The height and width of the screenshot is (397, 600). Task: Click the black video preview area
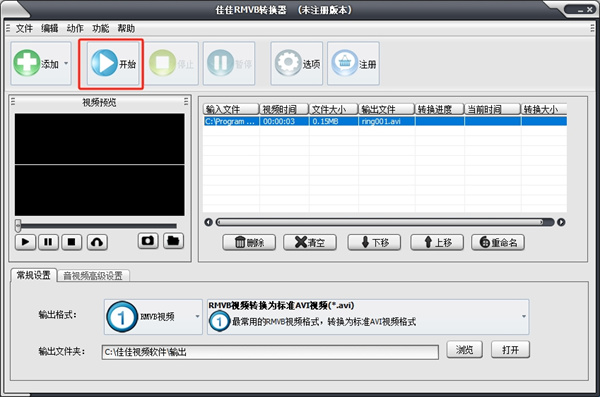99,165
